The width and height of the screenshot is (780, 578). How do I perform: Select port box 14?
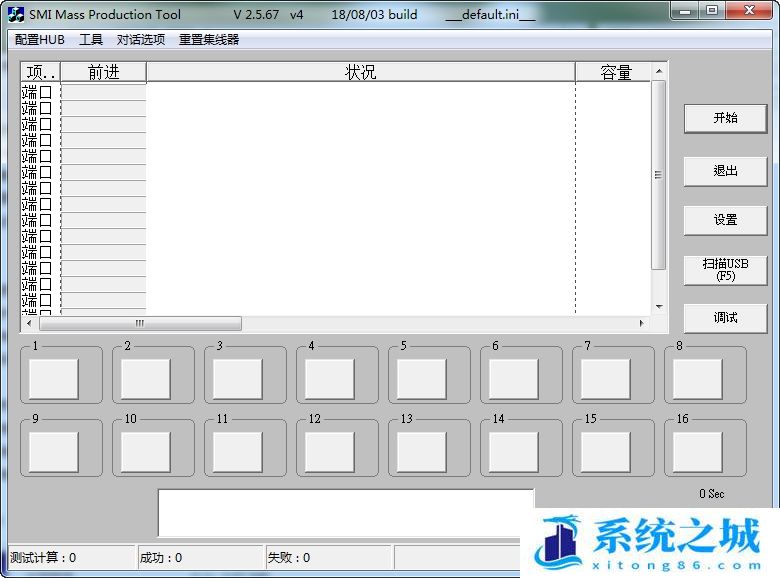[x=513, y=452]
